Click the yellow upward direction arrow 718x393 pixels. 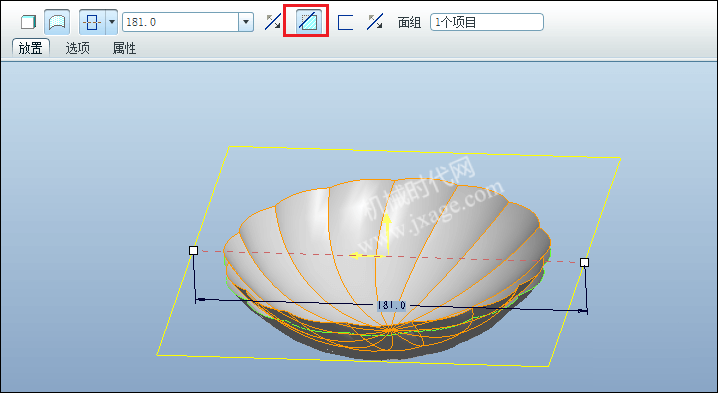click(387, 234)
